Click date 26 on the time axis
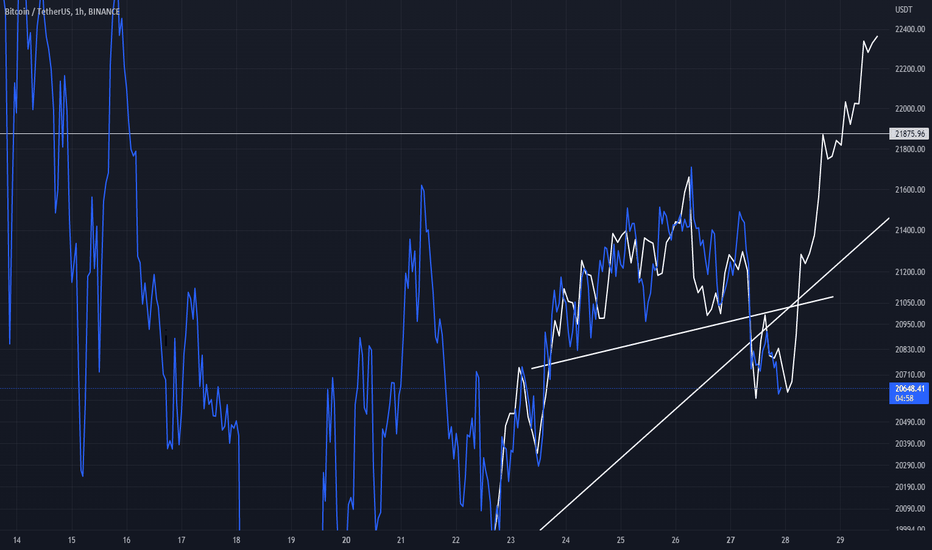The width and height of the screenshot is (932, 550). 675,540
